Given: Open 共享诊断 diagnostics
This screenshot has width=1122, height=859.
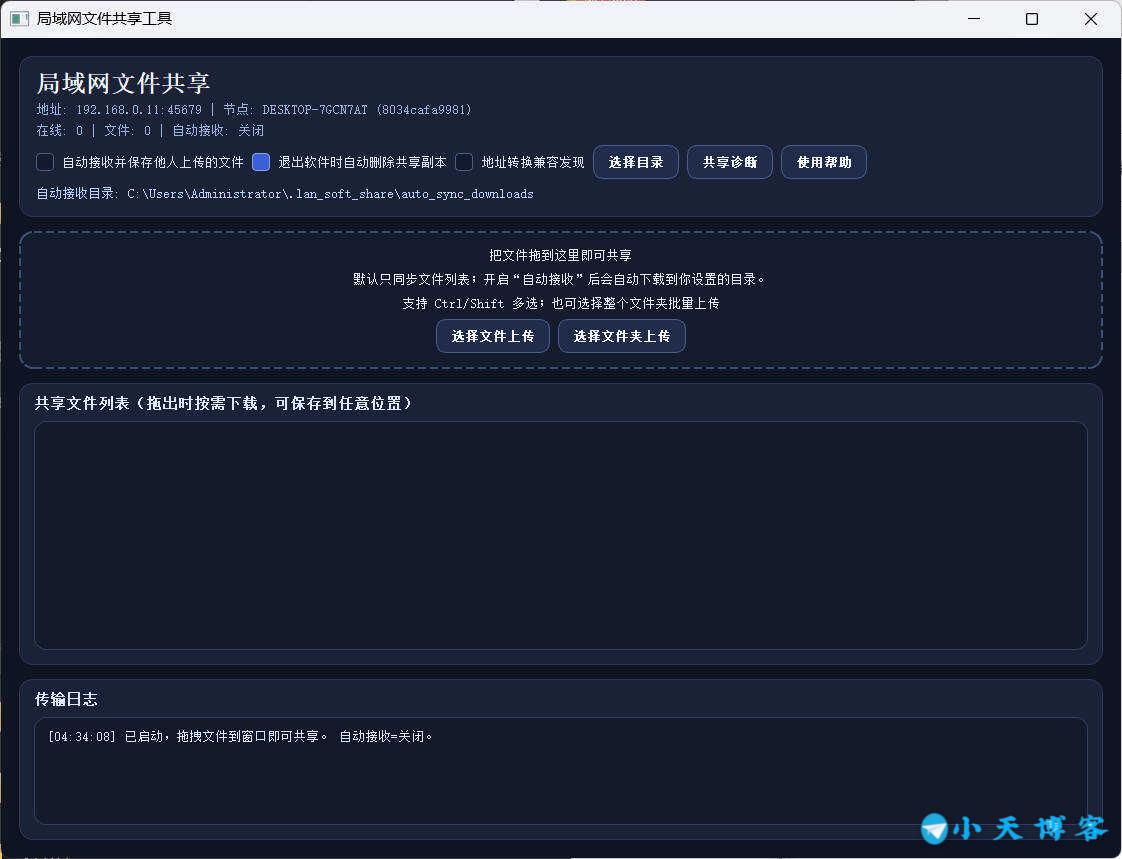Looking at the screenshot, I should pyautogui.click(x=729, y=162).
